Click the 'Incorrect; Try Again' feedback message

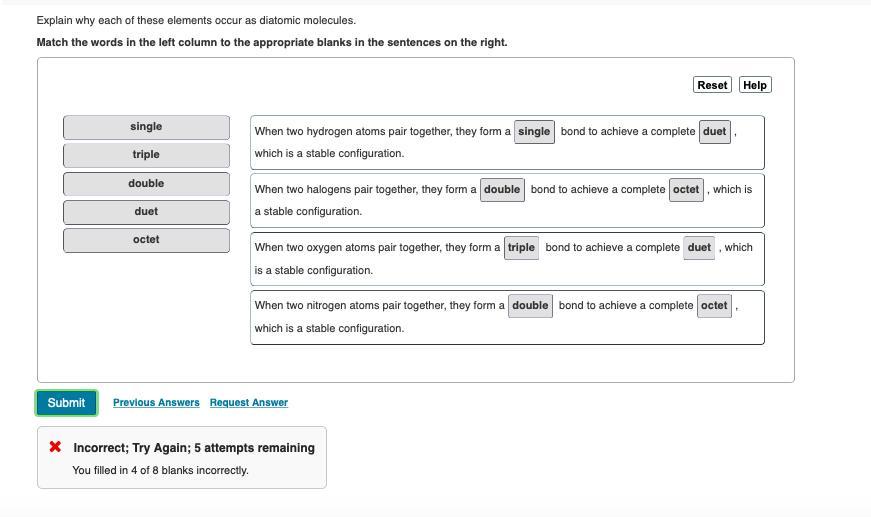point(194,448)
